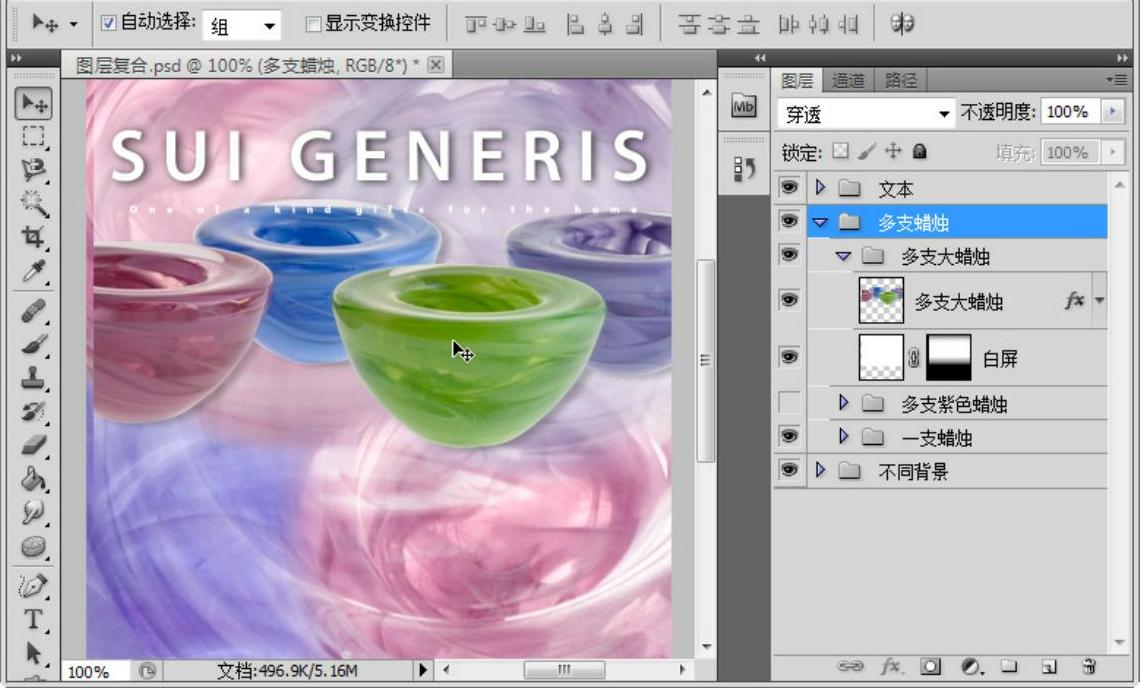
Task: Enable the 显示变换控件 checkbox
Action: (x=313, y=23)
